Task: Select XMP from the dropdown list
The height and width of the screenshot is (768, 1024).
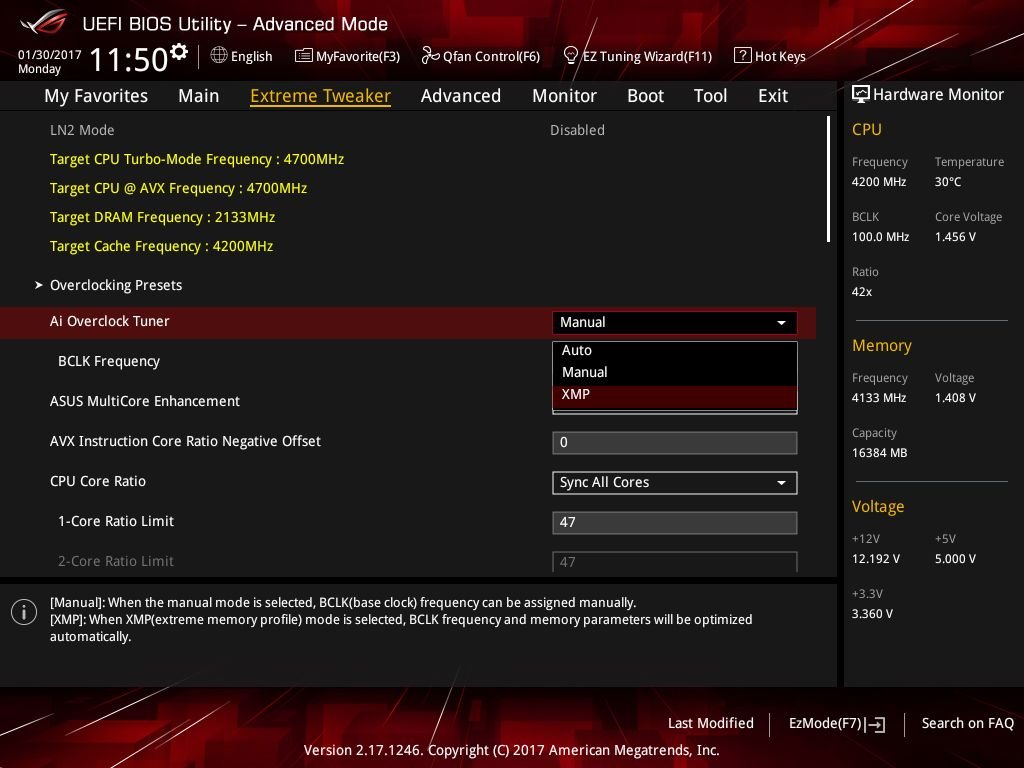Action: [x=675, y=394]
